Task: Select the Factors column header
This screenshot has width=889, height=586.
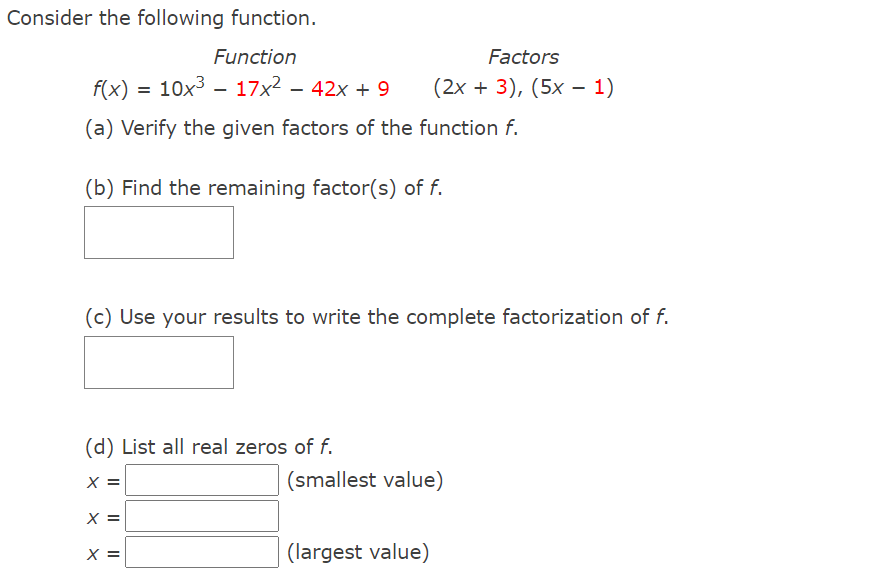Action: (x=524, y=57)
